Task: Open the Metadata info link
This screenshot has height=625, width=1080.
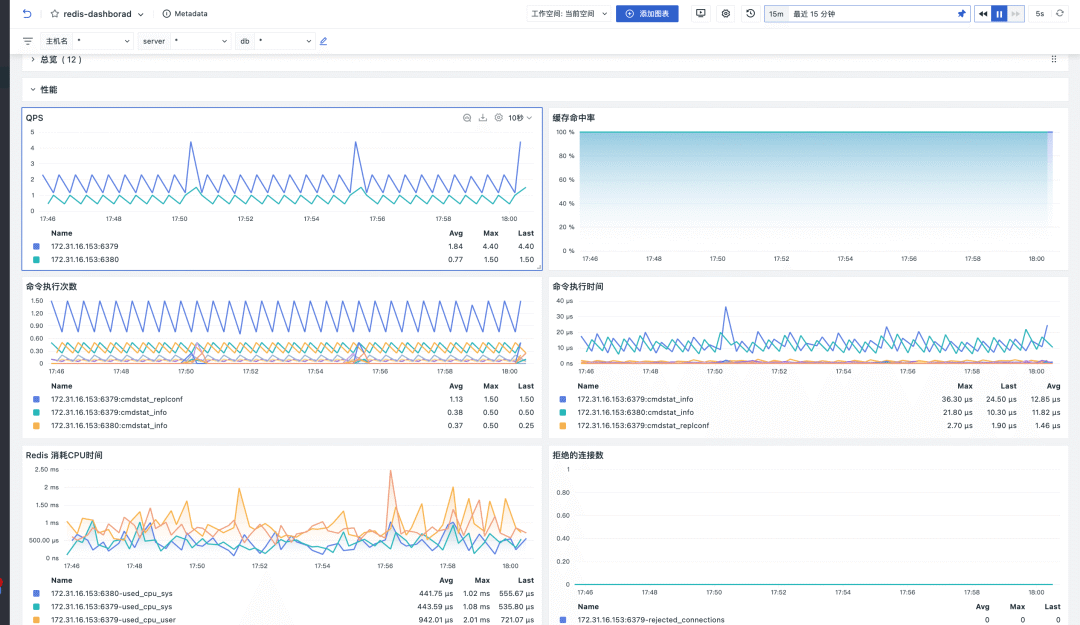Action: [x=185, y=14]
